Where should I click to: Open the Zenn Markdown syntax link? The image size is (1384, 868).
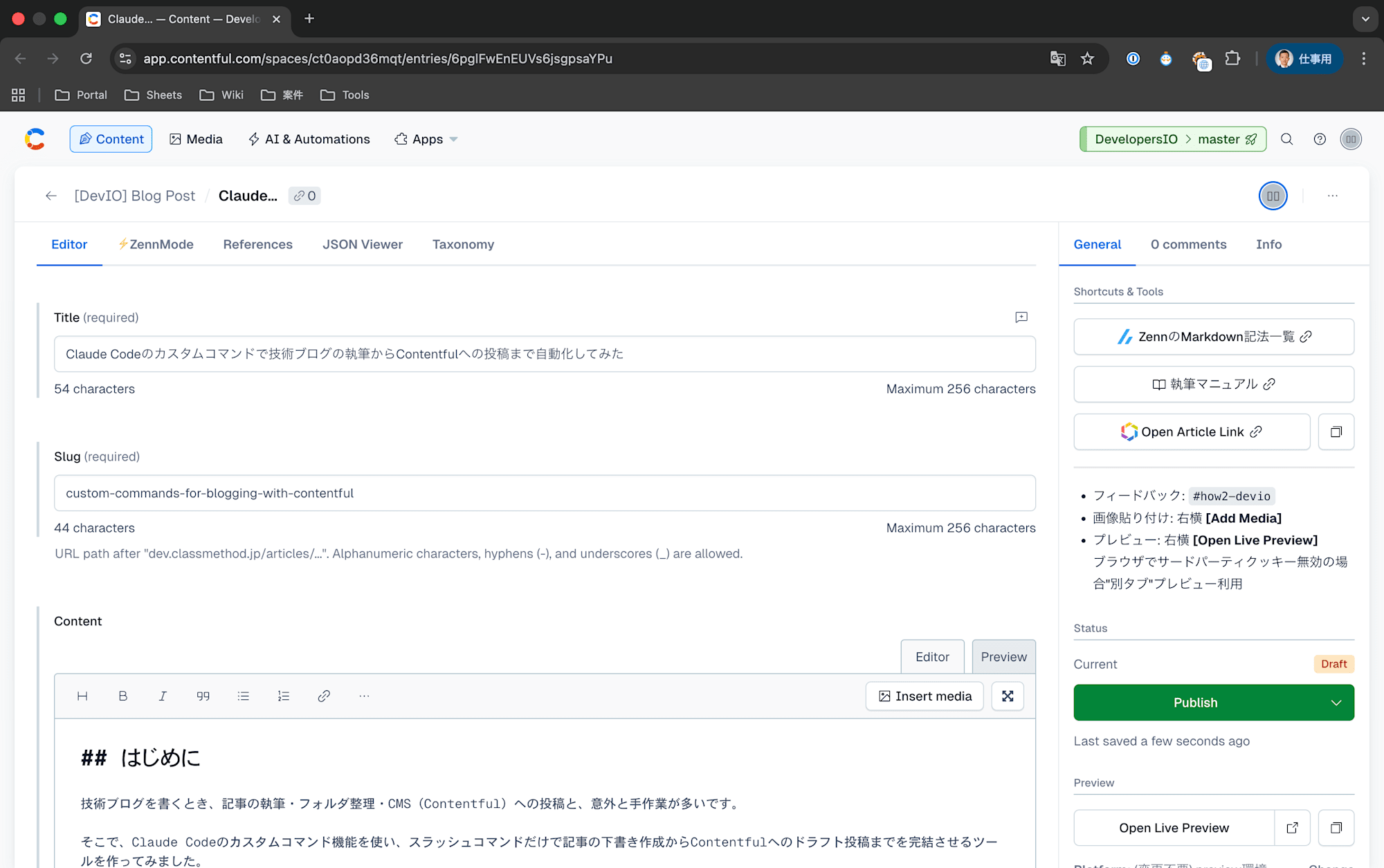click(x=1214, y=337)
